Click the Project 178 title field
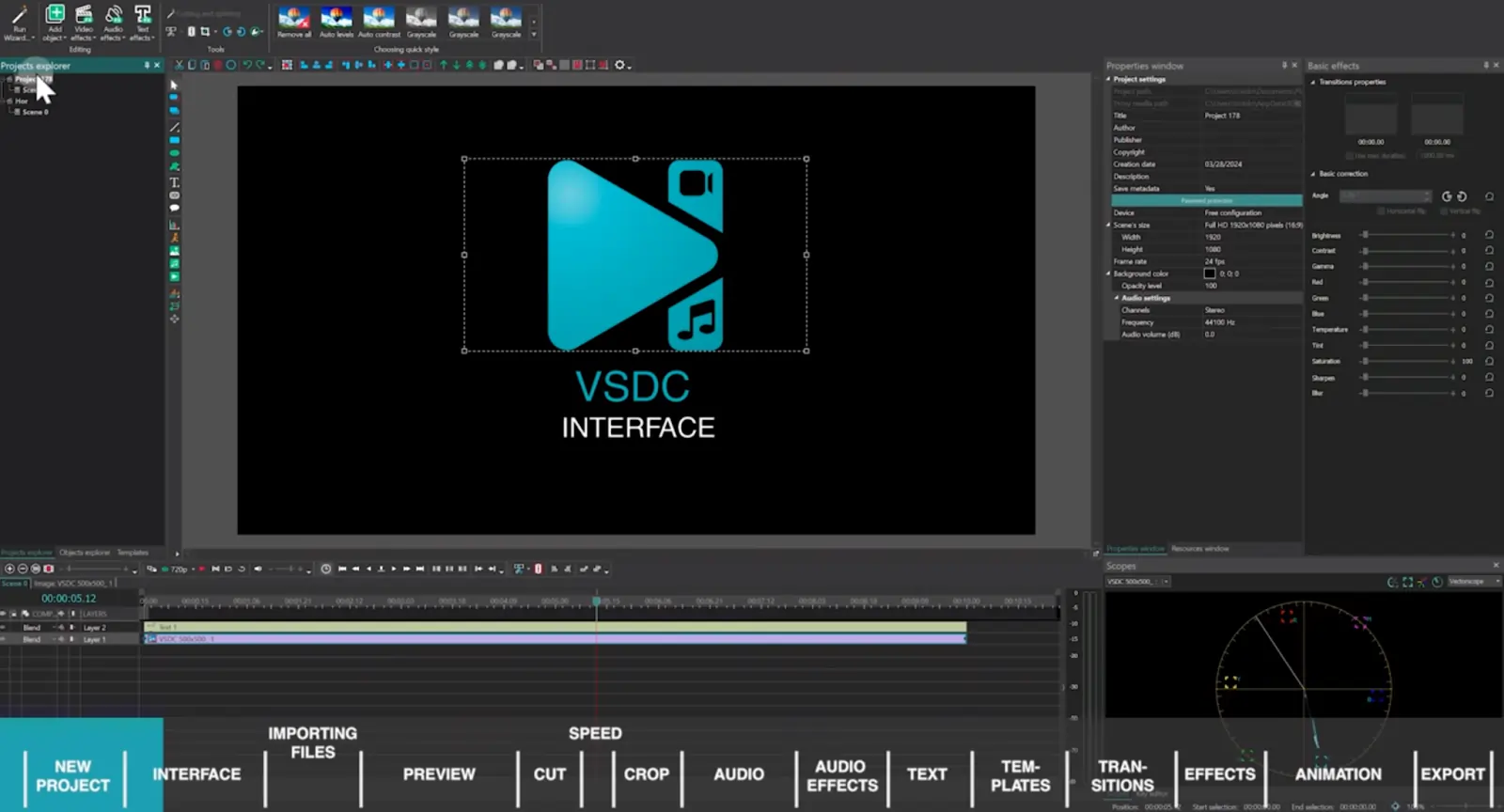This screenshot has width=1504, height=812. [1252, 116]
